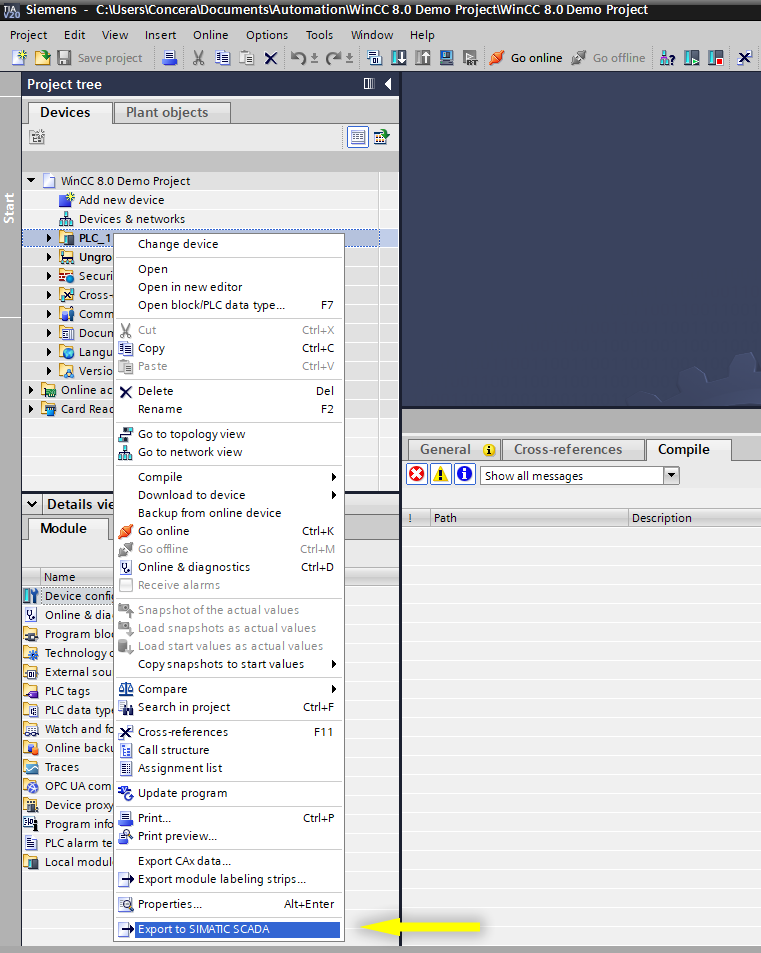Image resolution: width=761 pixels, height=953 pixels.
Task: Select Export to SIMATIC SCADA menu entry
Action: click(x=203, y=929)
